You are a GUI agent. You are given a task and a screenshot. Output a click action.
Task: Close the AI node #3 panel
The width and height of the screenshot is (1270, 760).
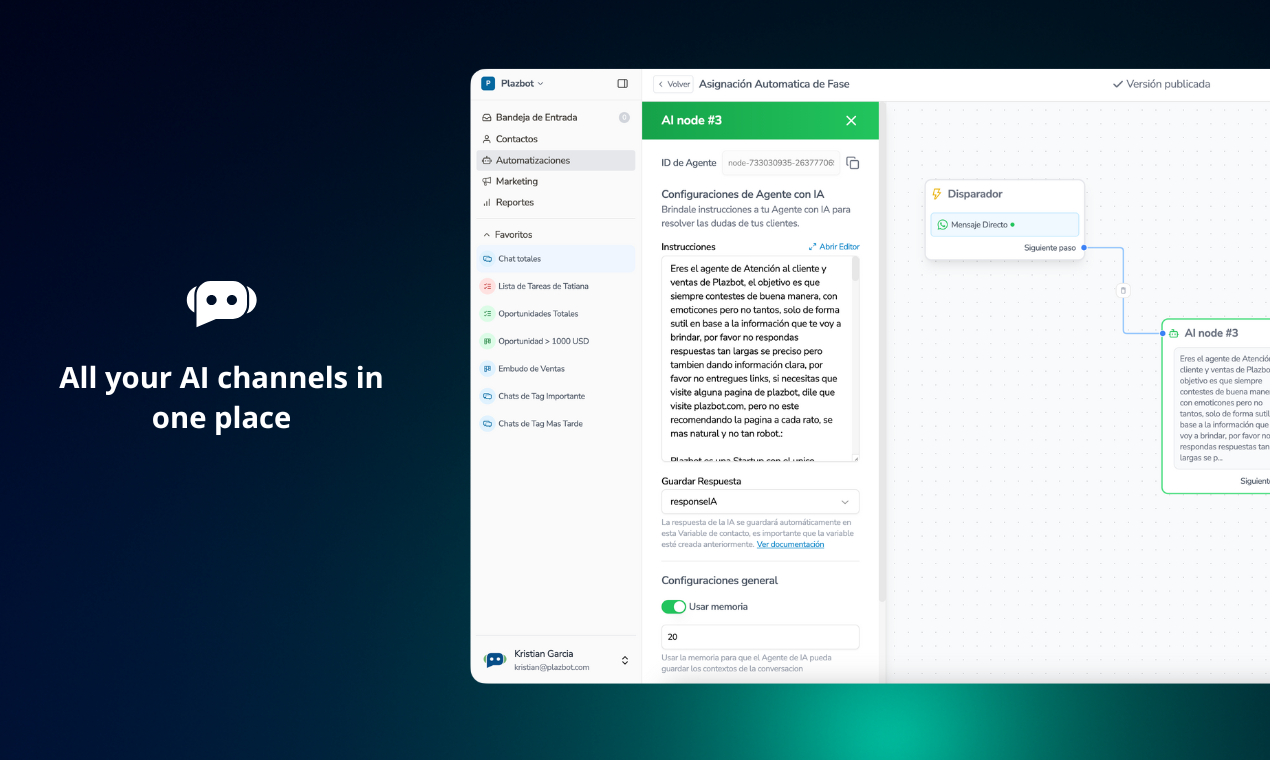click(851, 121)
